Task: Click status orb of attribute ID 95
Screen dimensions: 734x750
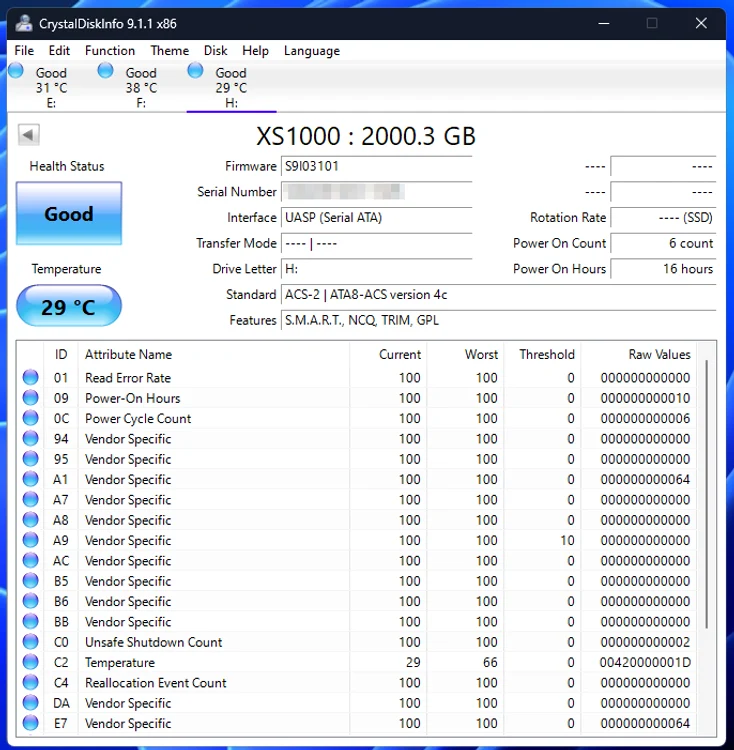Action: (31, 459)
